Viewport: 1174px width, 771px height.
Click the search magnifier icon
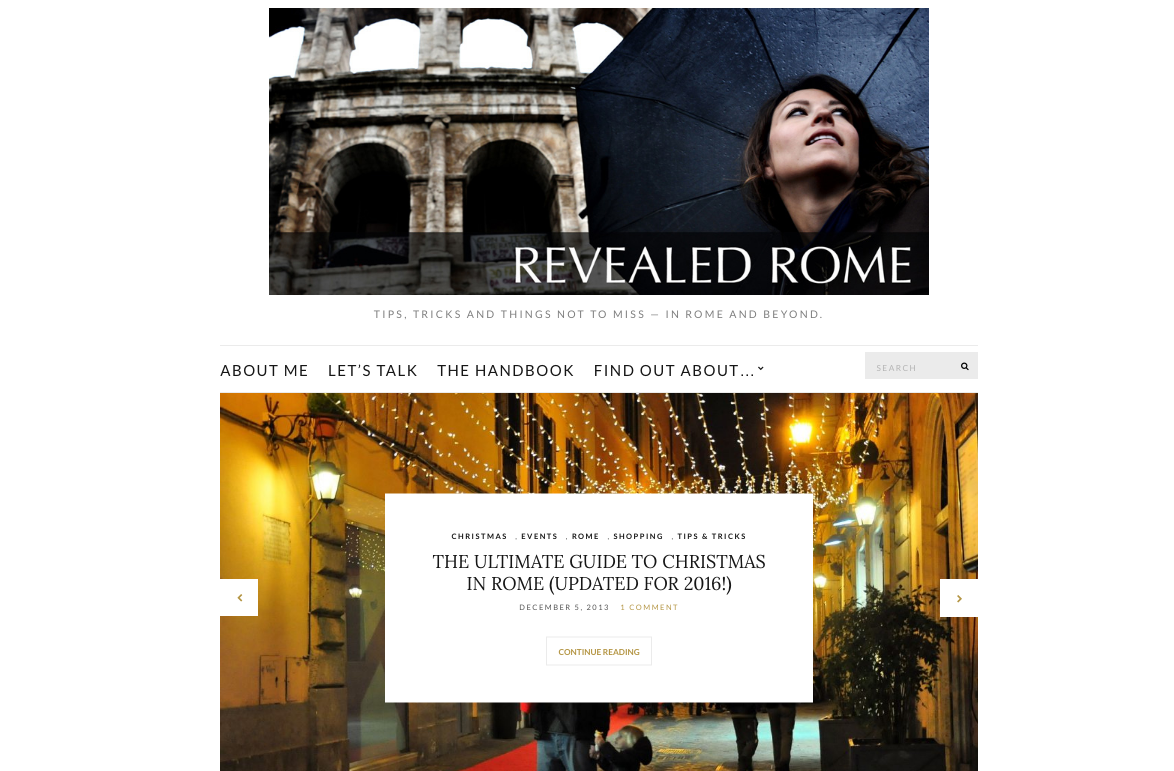click(x=964, y=366)
